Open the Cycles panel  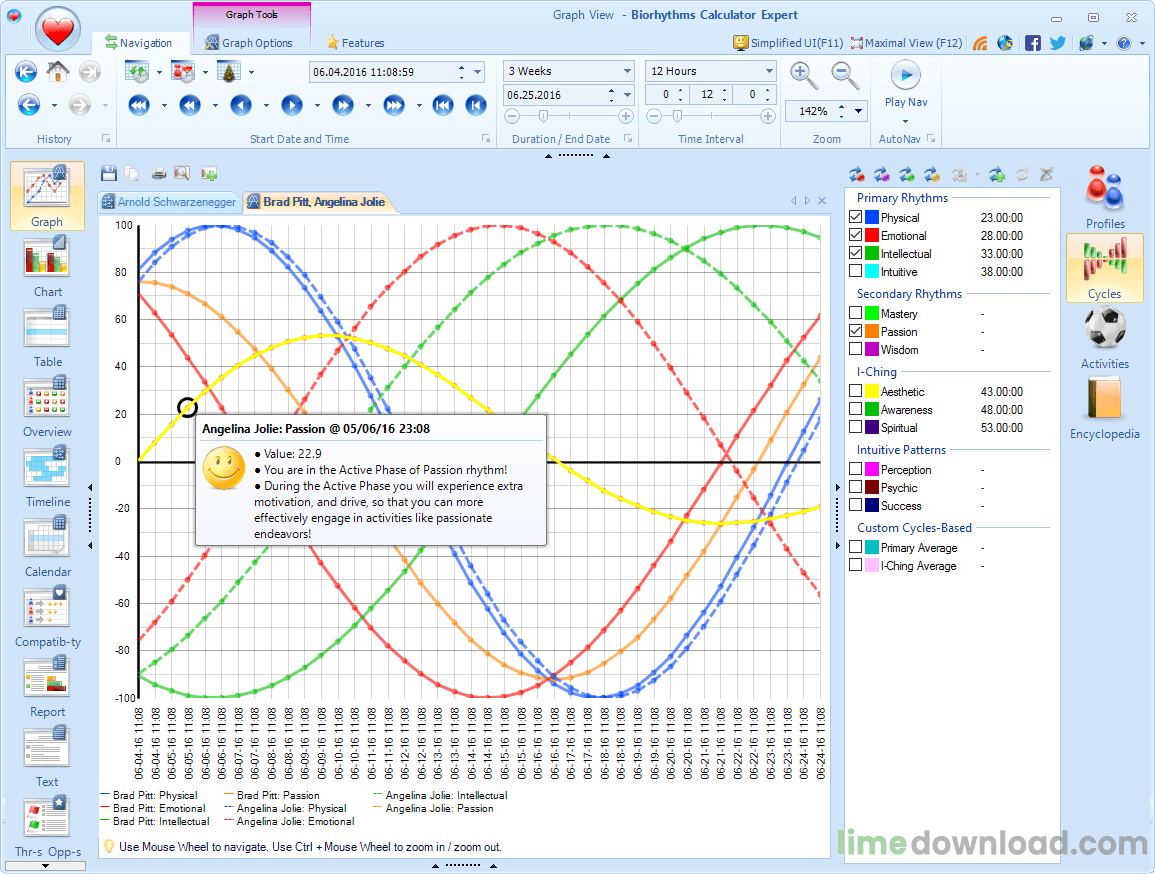click(x=1105, y=267)
